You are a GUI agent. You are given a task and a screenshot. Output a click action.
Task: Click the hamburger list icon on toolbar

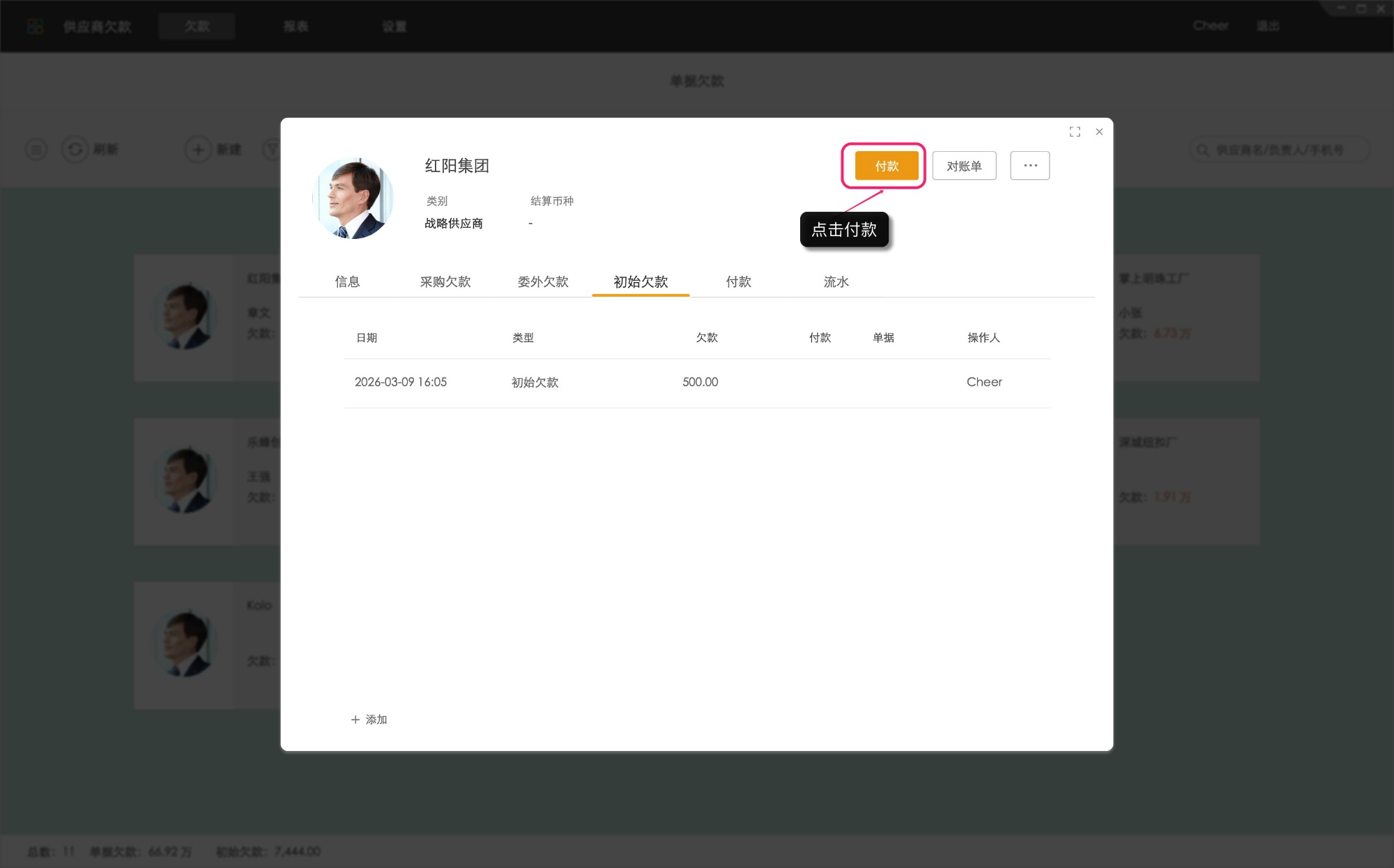[x=36, y=149]
